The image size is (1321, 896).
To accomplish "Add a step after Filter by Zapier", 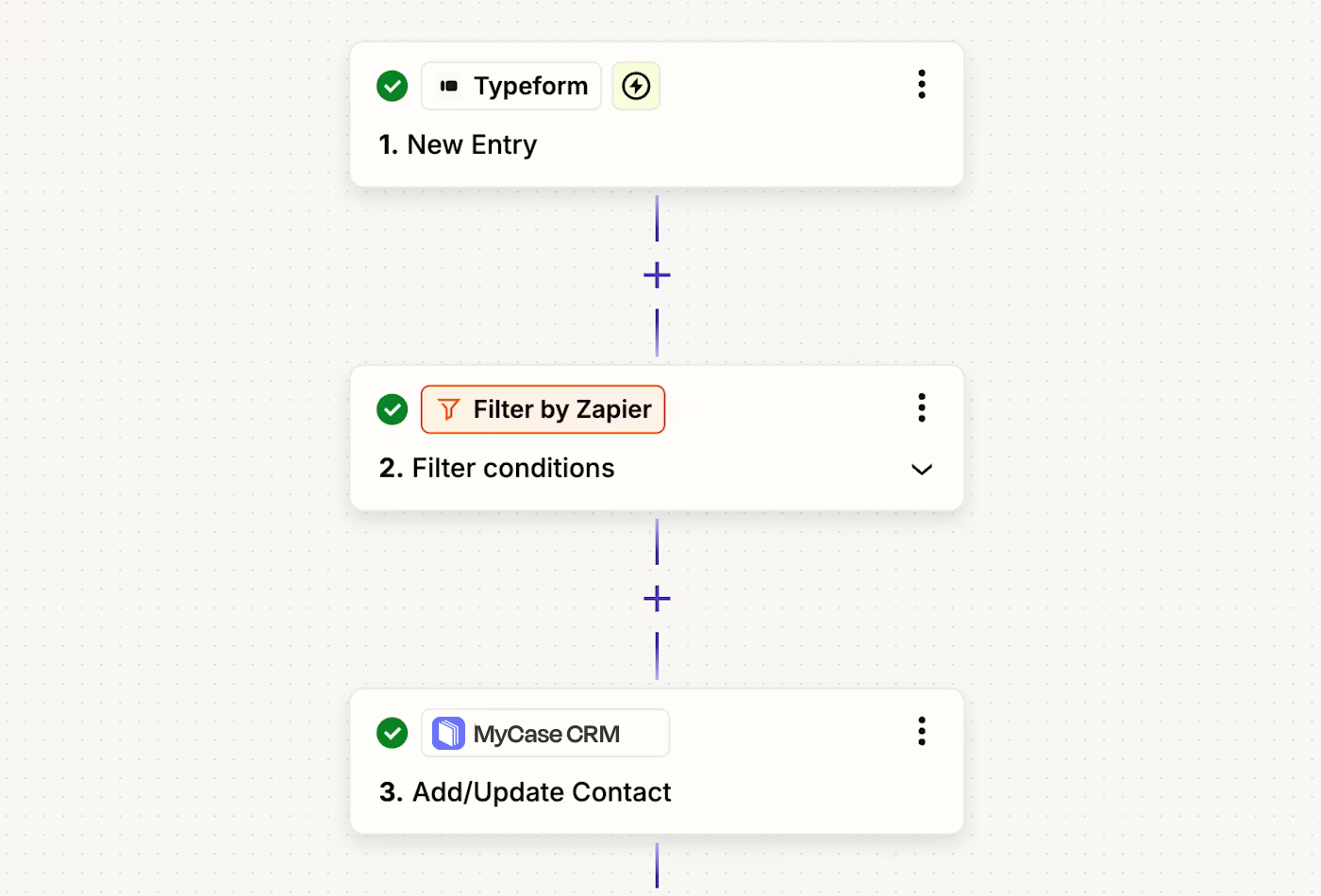I will tap(657, 599).
